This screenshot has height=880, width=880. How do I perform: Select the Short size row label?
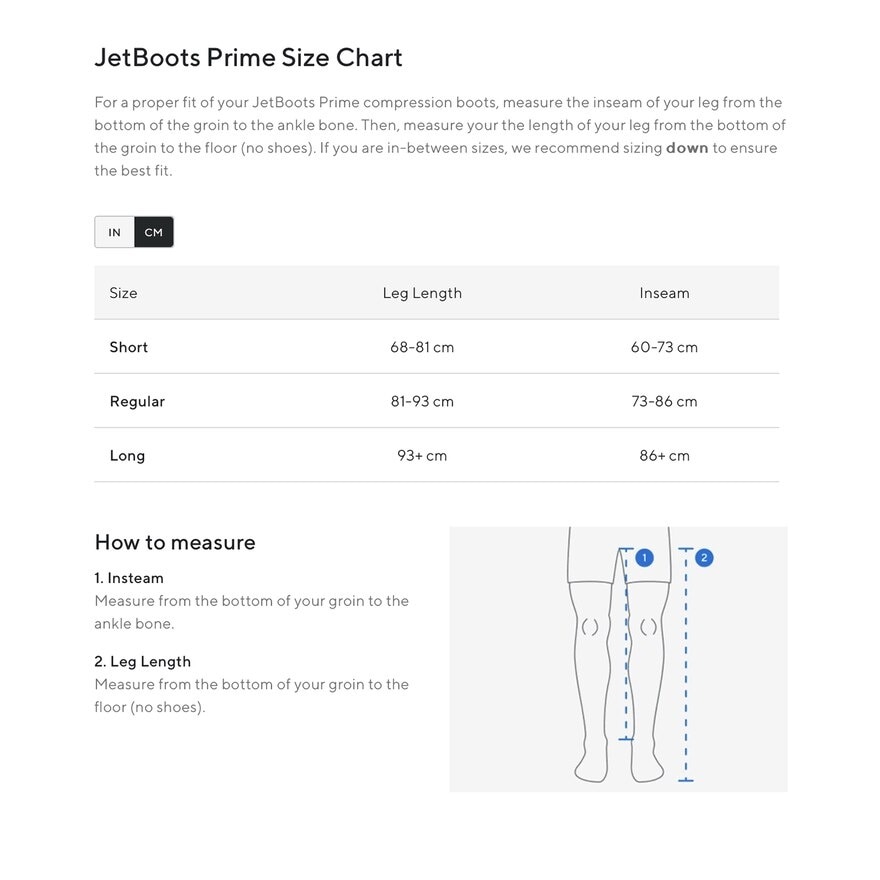129,347
